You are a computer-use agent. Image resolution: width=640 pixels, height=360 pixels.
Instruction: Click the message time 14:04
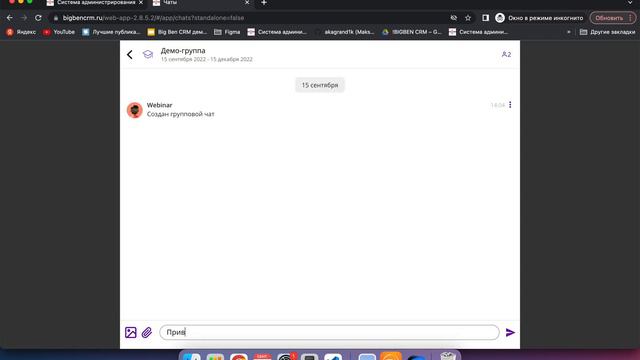click(x=498, y=105)
